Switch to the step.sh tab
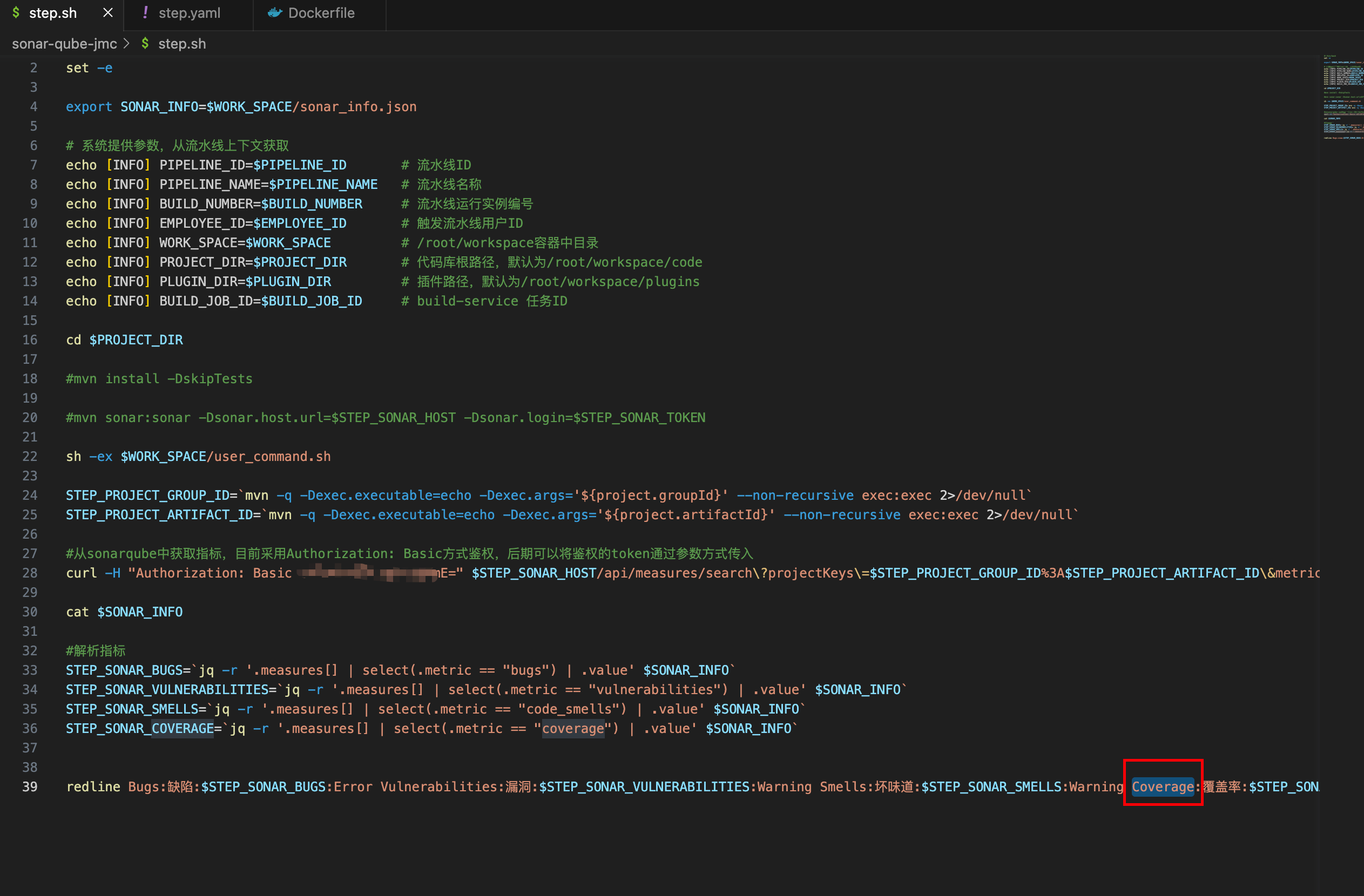 53,13
